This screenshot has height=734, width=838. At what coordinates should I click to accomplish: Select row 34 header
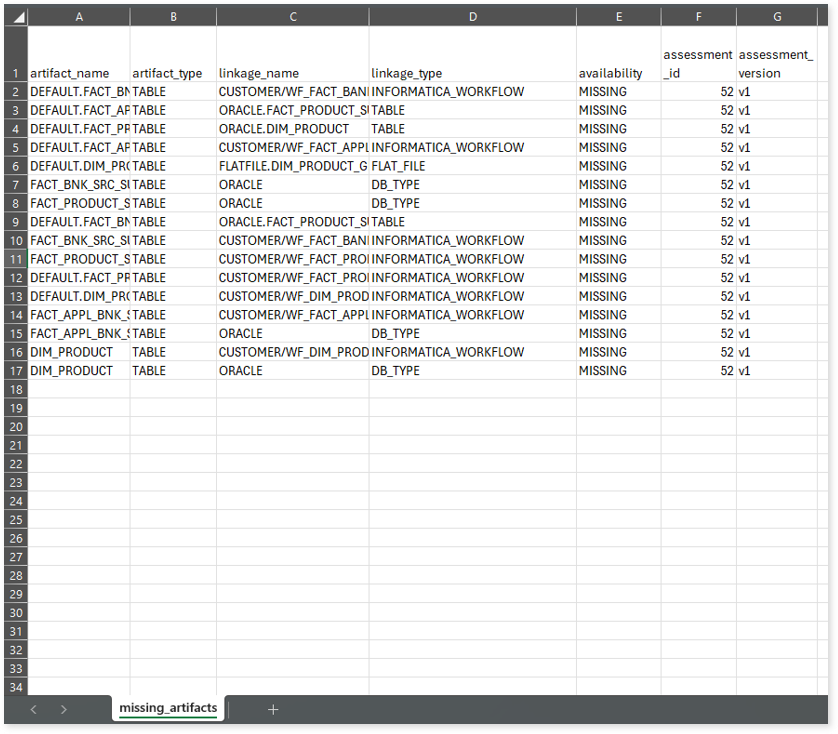[15, 686]
